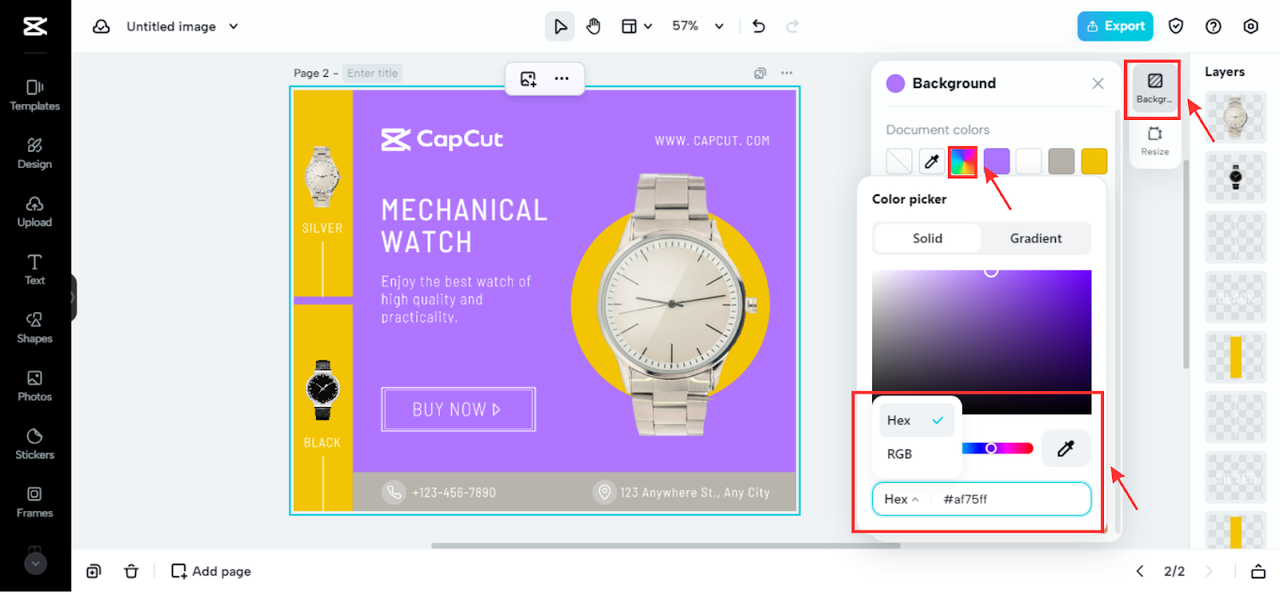Undo the last action
The width and height of the screenshot is (1280, 595).
pos(759,26)
